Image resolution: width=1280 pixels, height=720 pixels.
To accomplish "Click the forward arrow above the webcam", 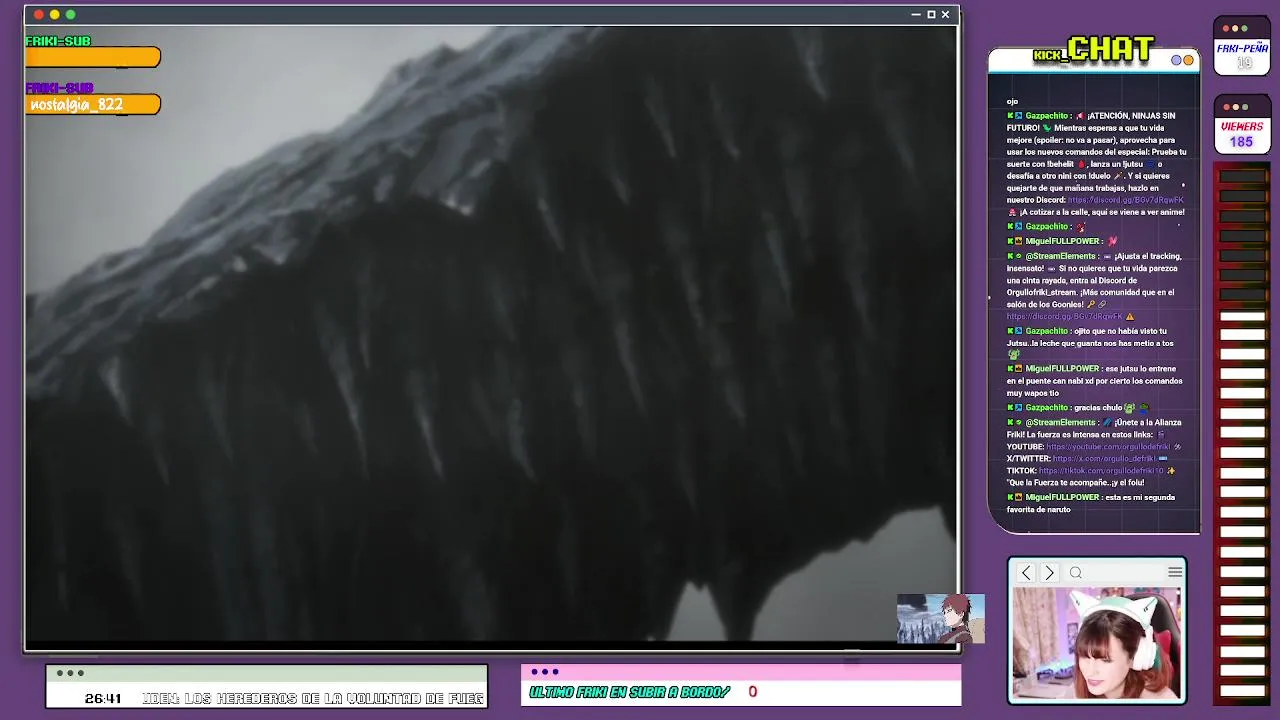I will pyautogui.click(x=1049, y=572).
